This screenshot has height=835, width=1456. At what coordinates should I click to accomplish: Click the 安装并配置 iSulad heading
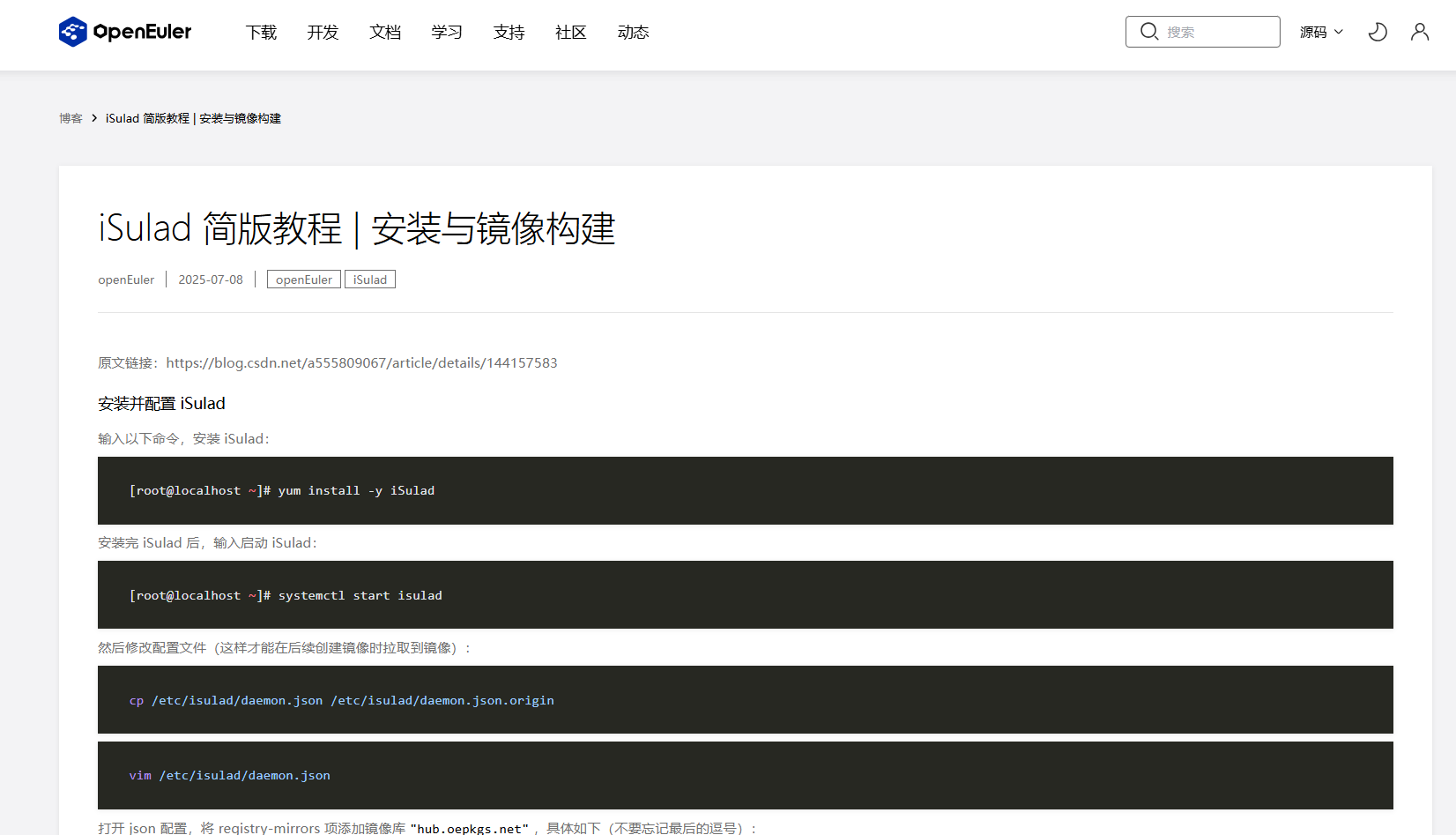point(161,403)
